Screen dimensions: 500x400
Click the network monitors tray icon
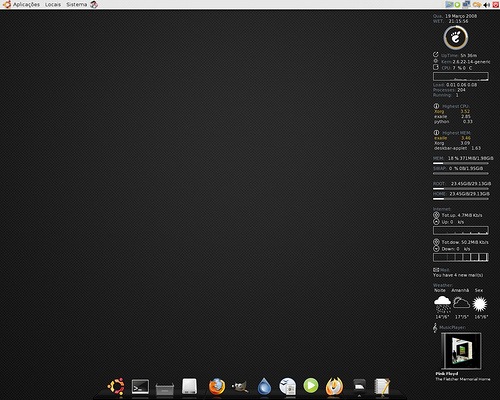click(466, 4)
